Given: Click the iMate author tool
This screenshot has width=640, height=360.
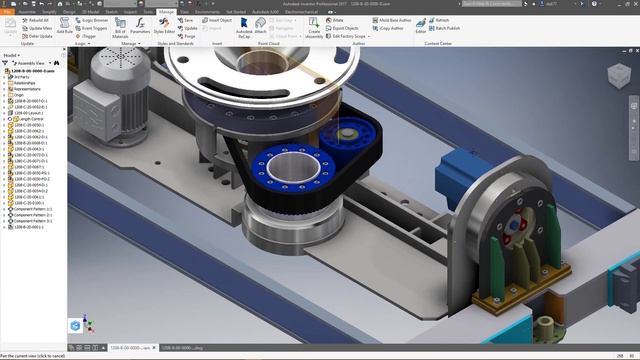Looking at the screenshot, I should (x=334, y=20).
